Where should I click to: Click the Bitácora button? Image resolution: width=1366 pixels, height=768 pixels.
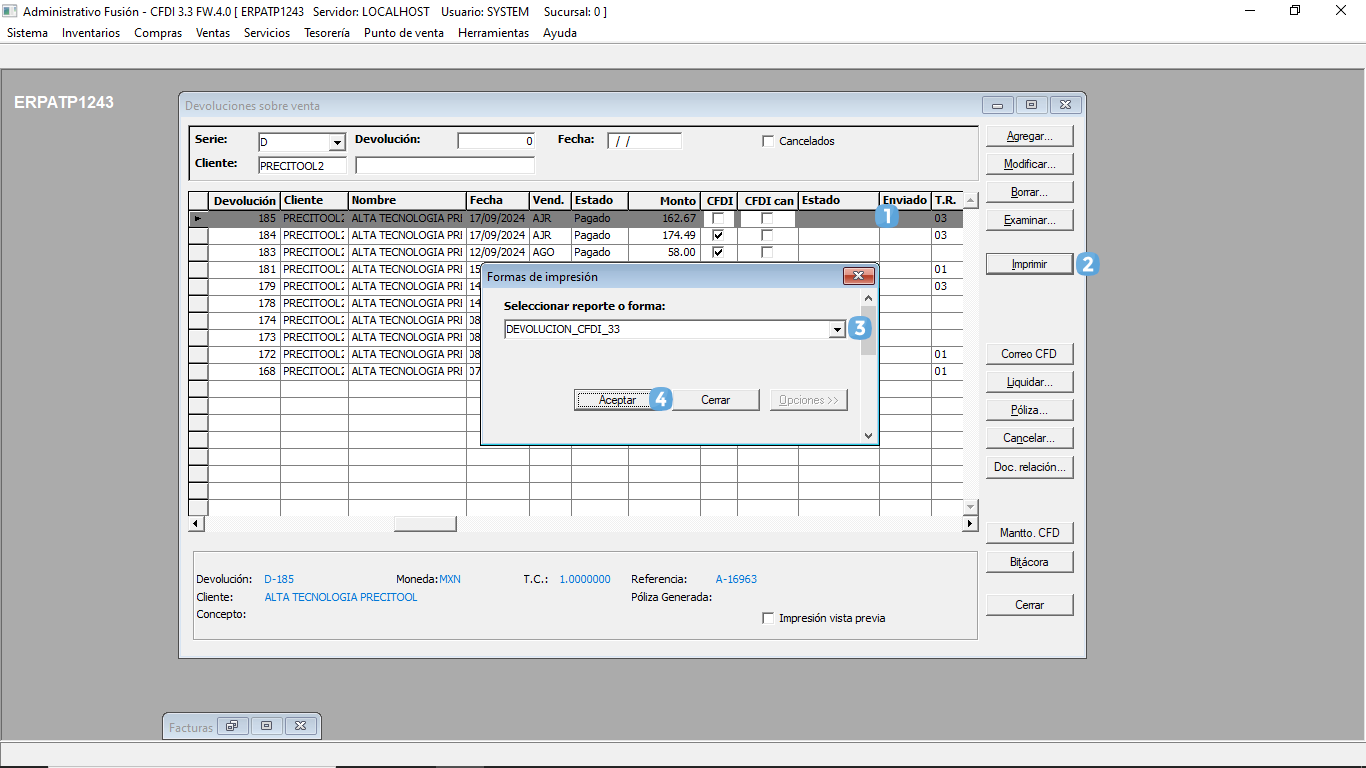click(1029, 562)
